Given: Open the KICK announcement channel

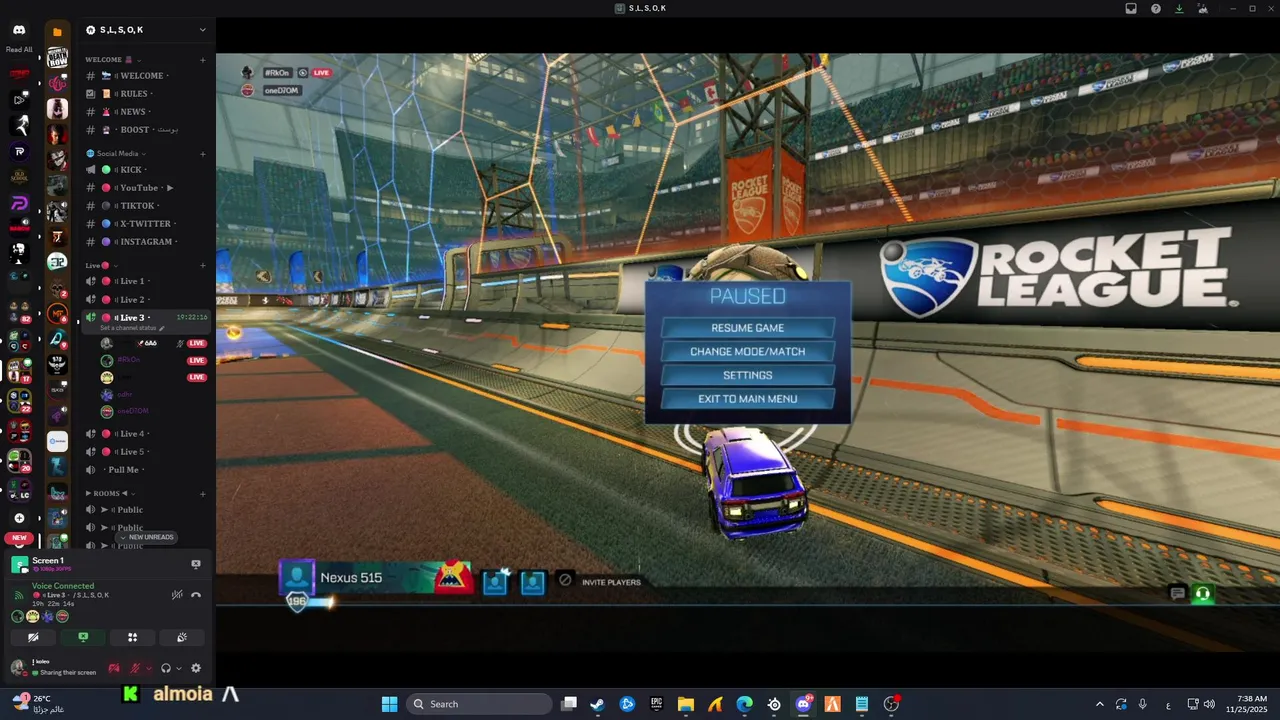Looking at the screenshot, I should click(x=146, y=170).
